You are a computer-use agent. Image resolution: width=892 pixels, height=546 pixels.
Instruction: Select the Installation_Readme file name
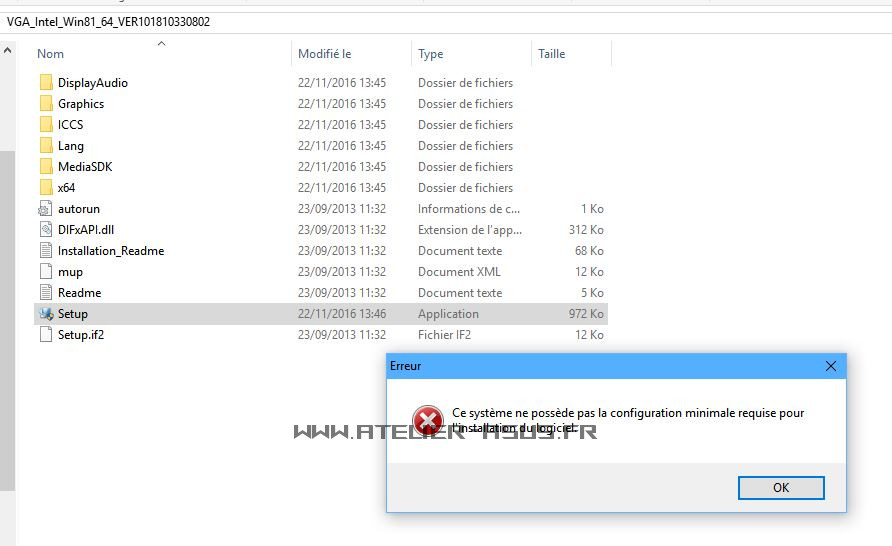(111, 251)
